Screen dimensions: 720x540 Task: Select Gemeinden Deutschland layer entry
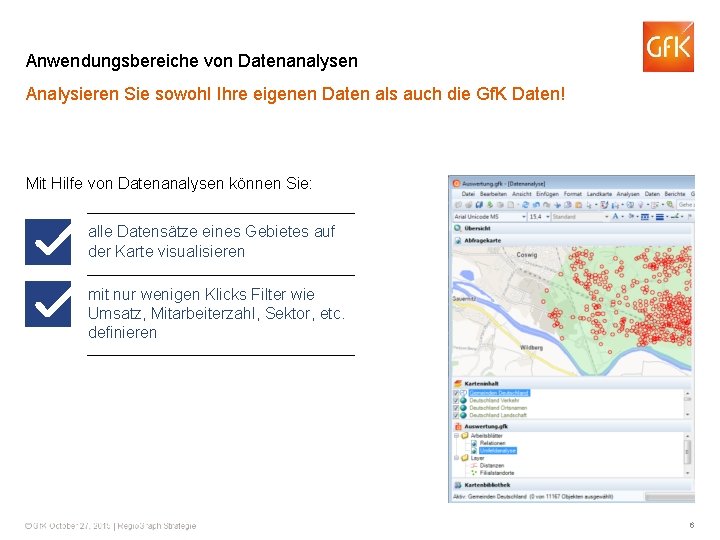(x=499, y=393)
